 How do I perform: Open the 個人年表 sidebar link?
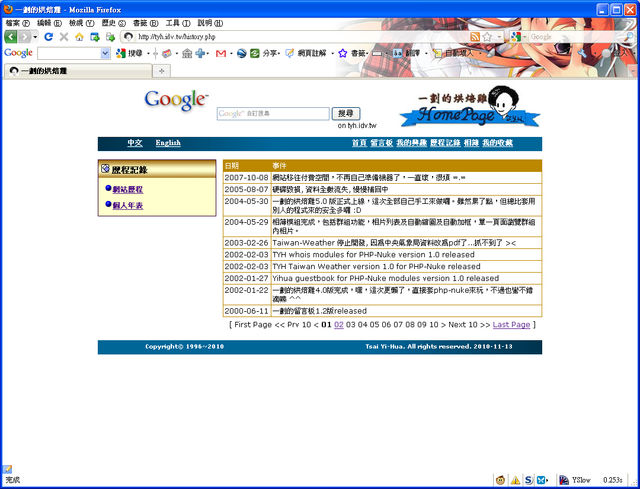[127, 206]
